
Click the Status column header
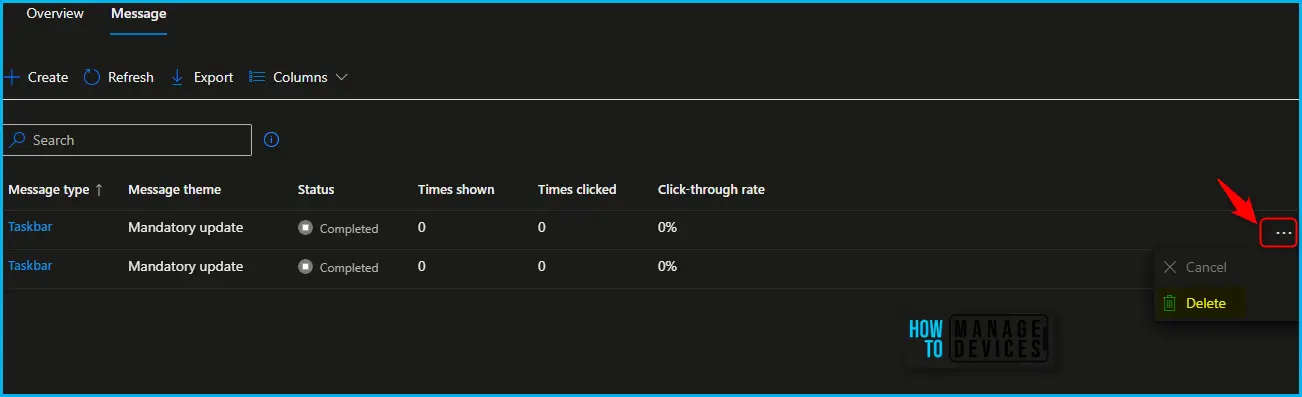(x=316, y=189)
